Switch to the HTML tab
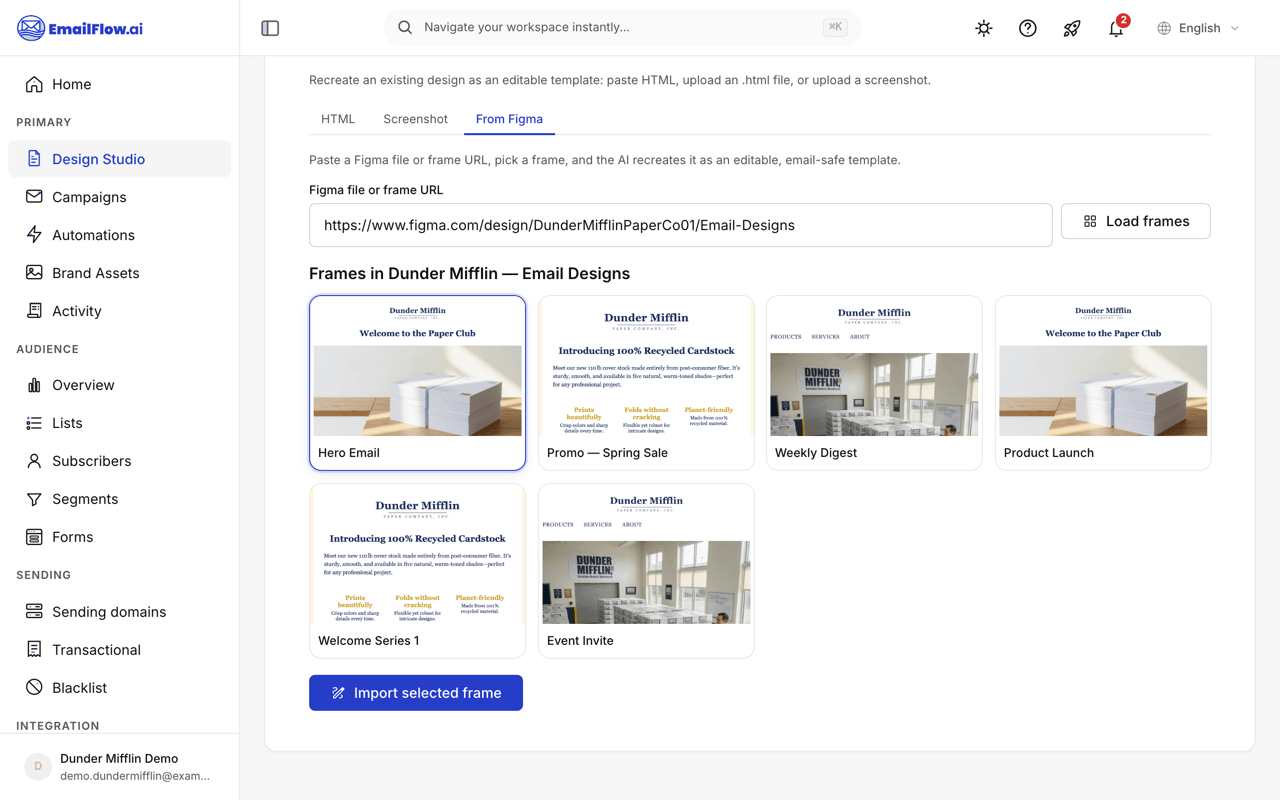The height and width of the screenshot is (800, 1280). [x=338, y=119]
